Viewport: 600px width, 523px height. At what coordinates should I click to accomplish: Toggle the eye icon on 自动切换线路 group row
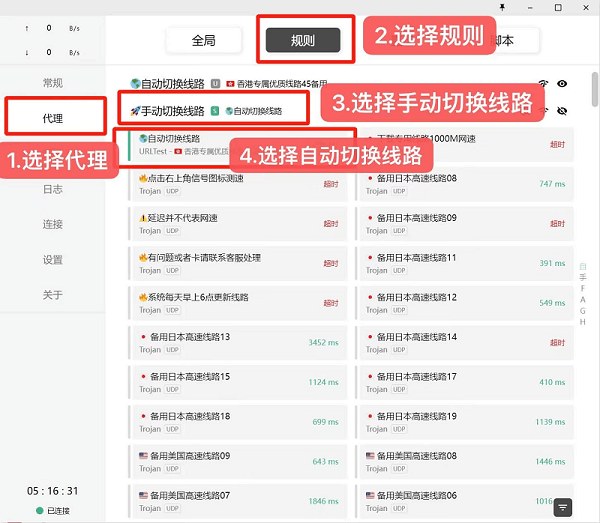[563, 84]
